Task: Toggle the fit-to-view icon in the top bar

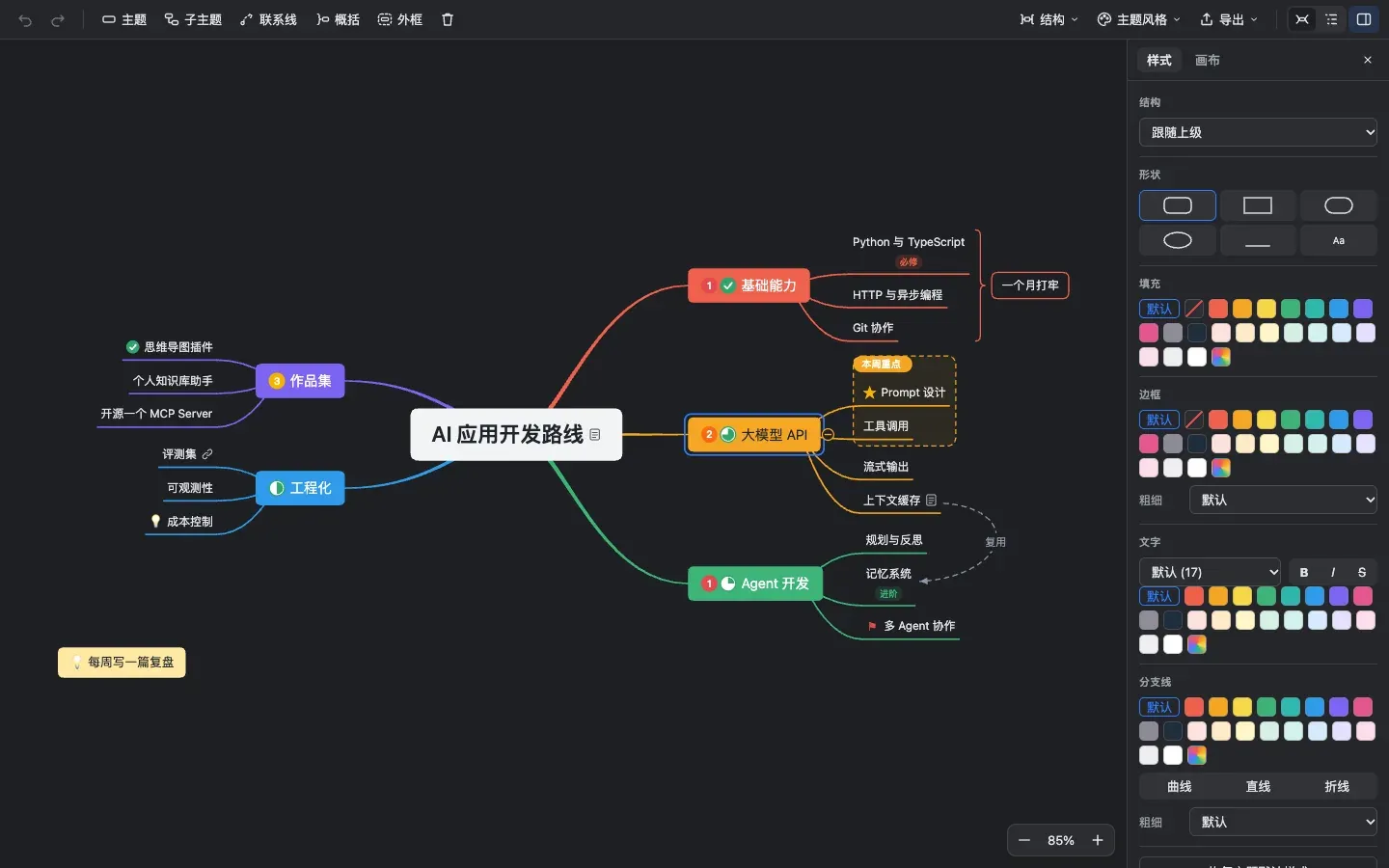Action: pyautogui.click(x=1302, y=19)
